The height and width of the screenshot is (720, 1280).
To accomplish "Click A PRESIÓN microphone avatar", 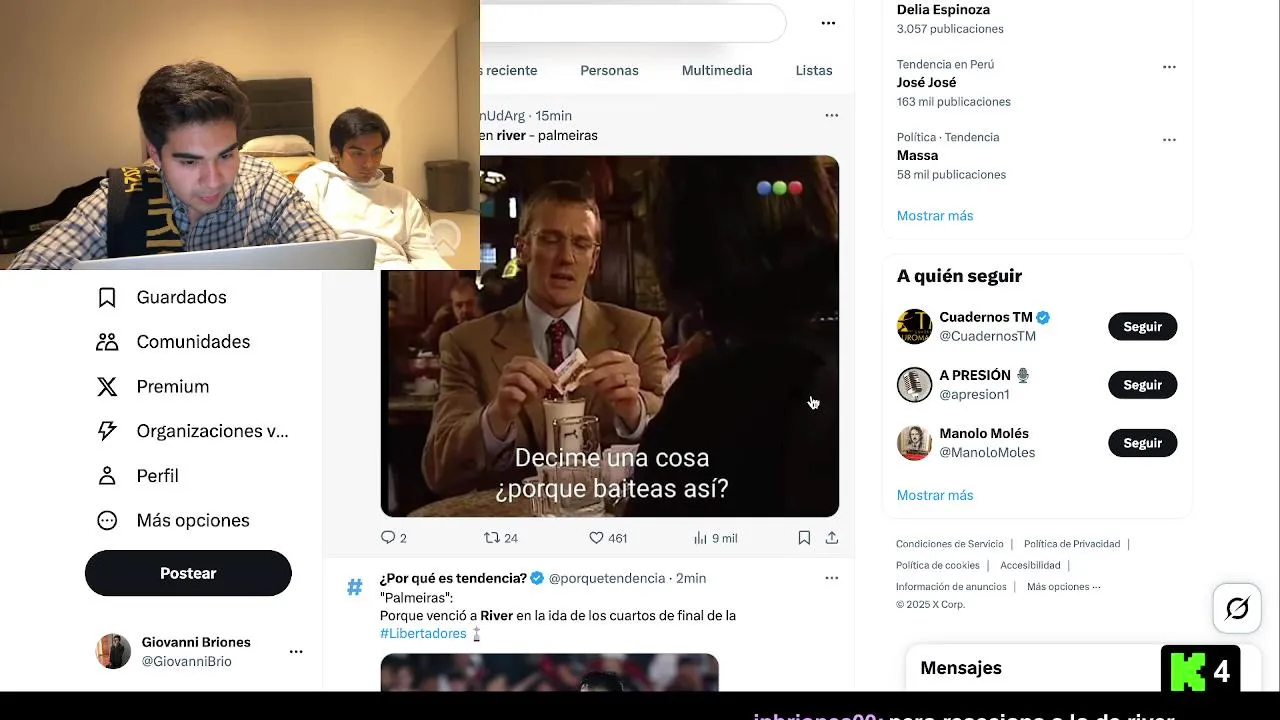I will pos(914,385).
